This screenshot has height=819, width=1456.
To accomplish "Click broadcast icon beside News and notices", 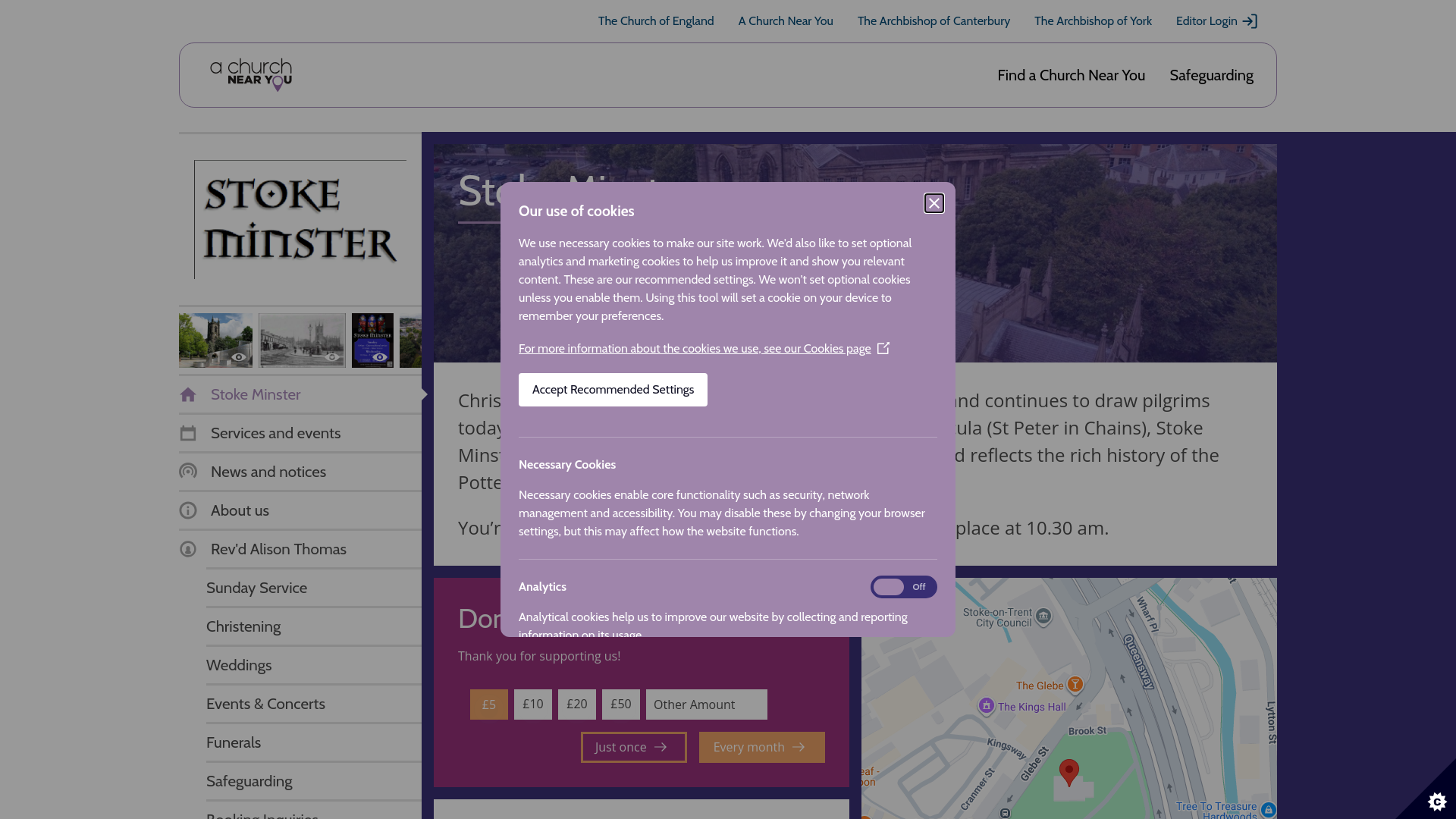I will pos(188,472).
